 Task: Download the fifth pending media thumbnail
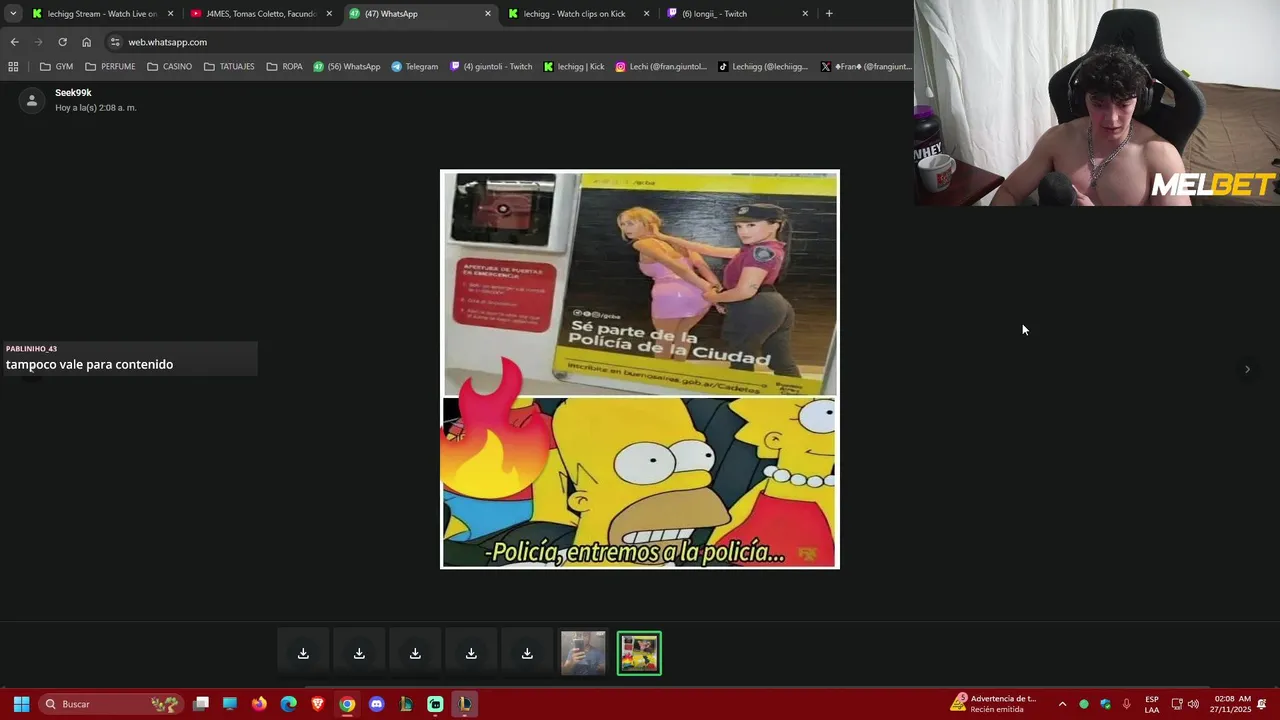click(x=527, y=654)
